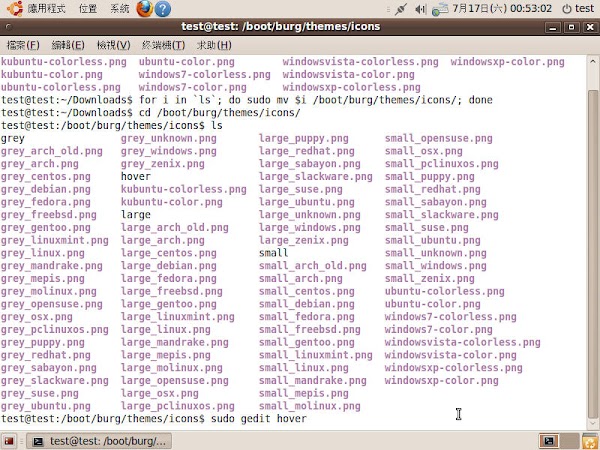Open the trash icon in the bottom panel

pyautogui.click(x=590, y=442)
